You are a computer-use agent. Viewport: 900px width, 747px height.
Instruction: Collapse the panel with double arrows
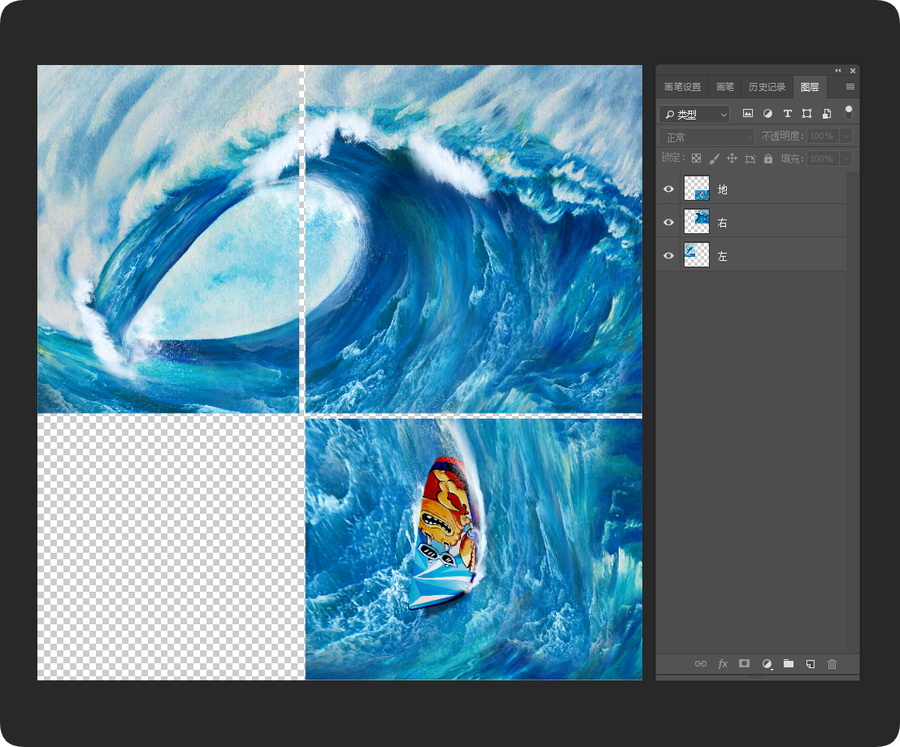pyautogui.click(x=838, y=71)
